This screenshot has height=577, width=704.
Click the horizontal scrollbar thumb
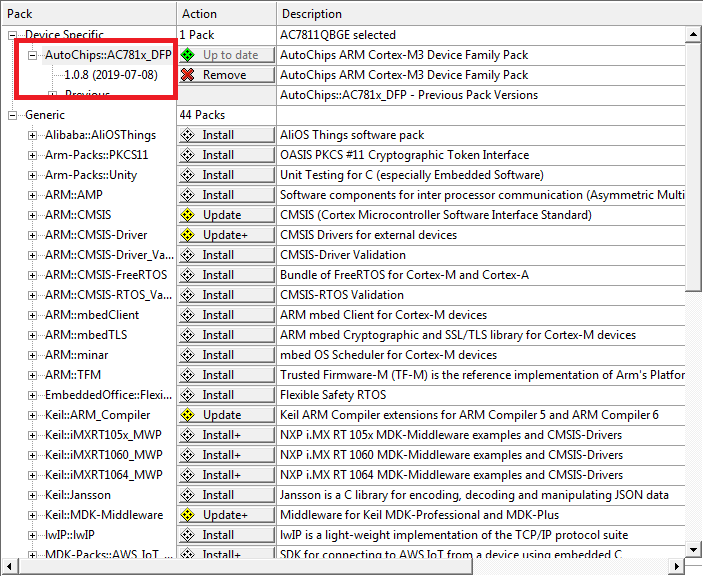click(246, 566)
